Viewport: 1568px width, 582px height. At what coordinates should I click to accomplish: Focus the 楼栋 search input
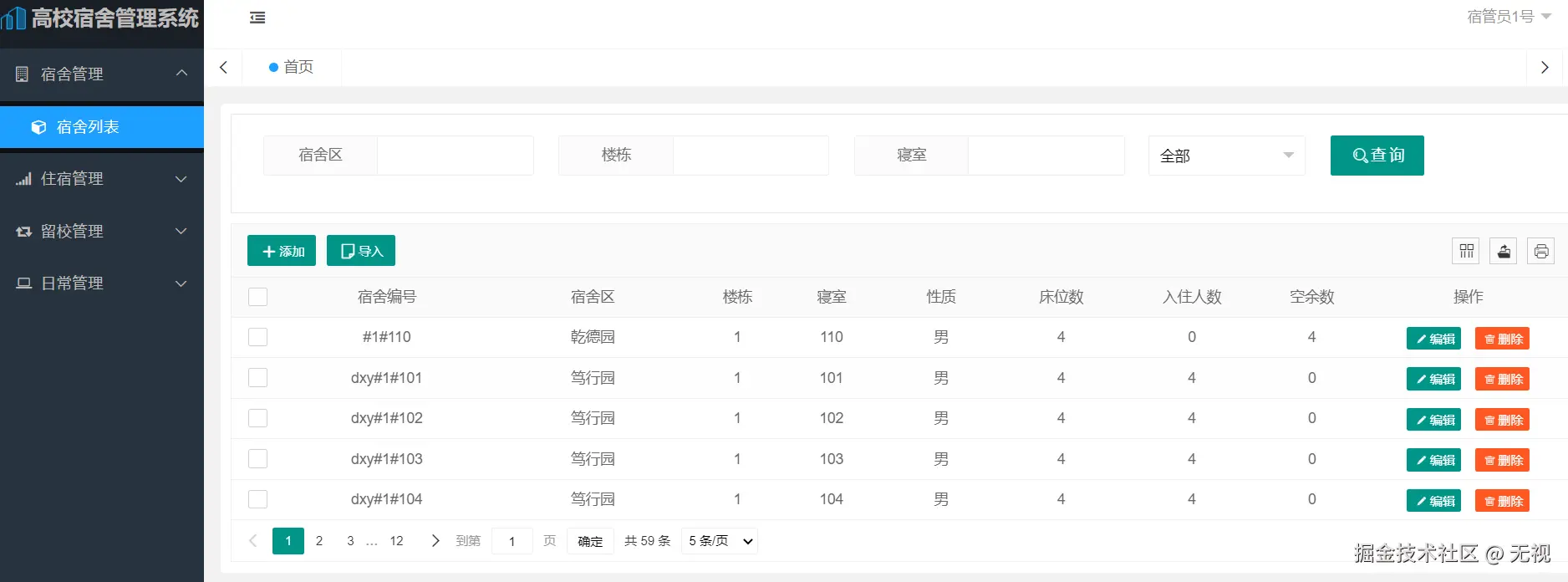tap(751, 156)
